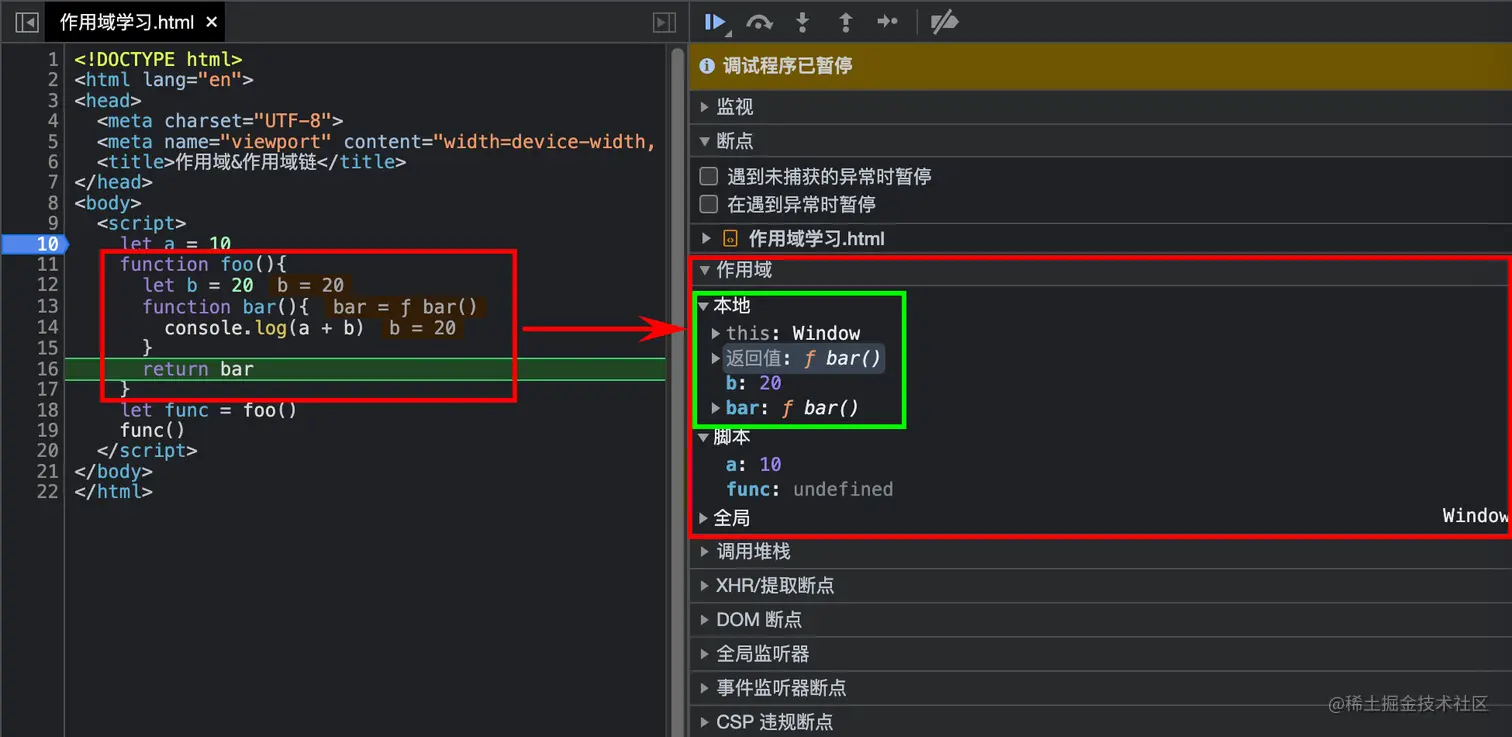This screenshot has width=1512, height=737.
Task: Click the a: 10 script variable
Action: click(x=753, y=464)
